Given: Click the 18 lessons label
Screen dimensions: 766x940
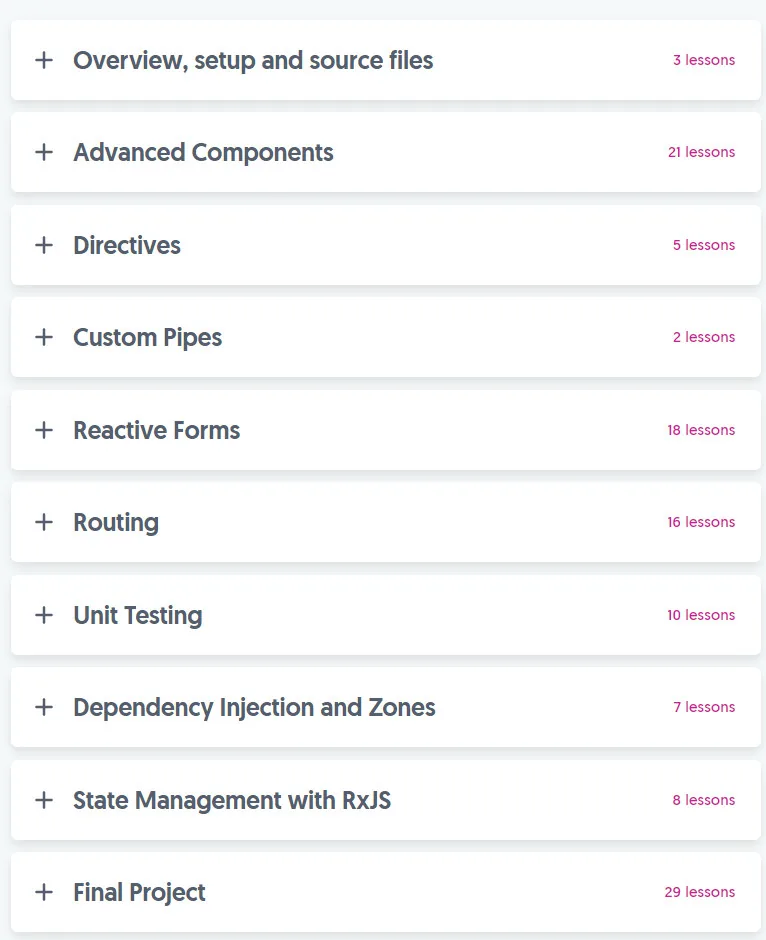Looking at the screenshot, I should tap(701, 430).
